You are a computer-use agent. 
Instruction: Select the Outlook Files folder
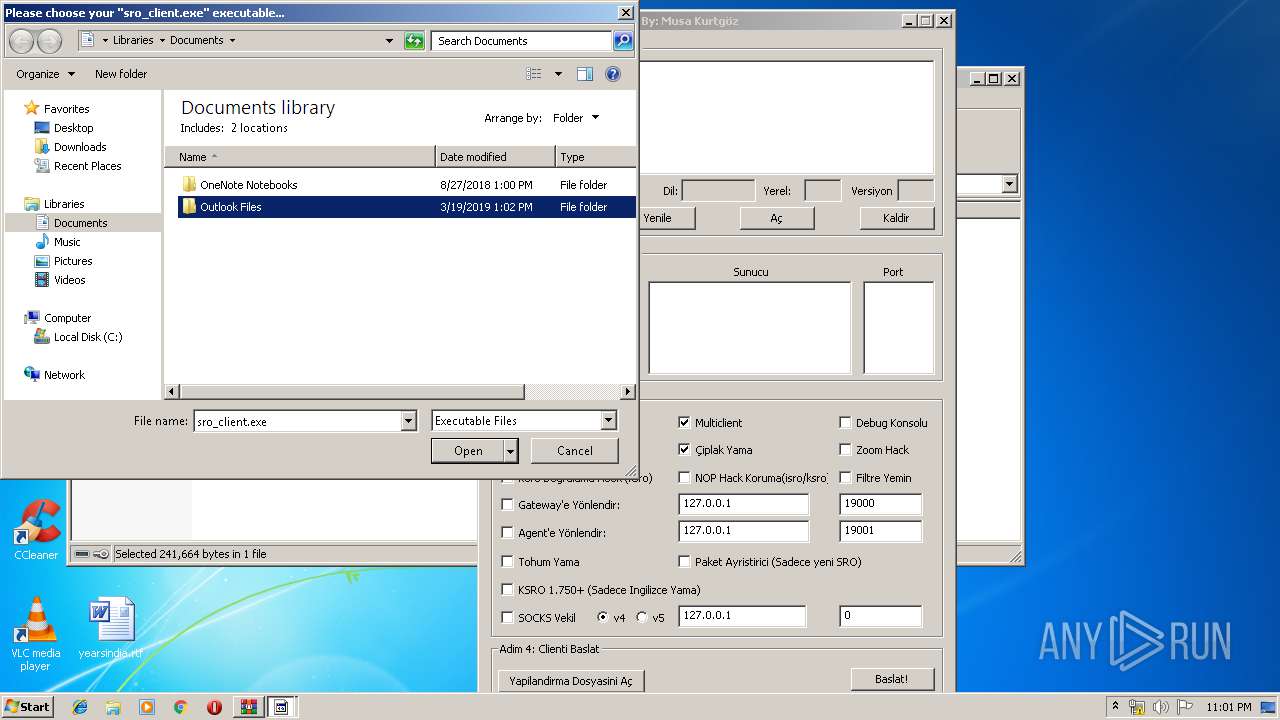point(407,207)
